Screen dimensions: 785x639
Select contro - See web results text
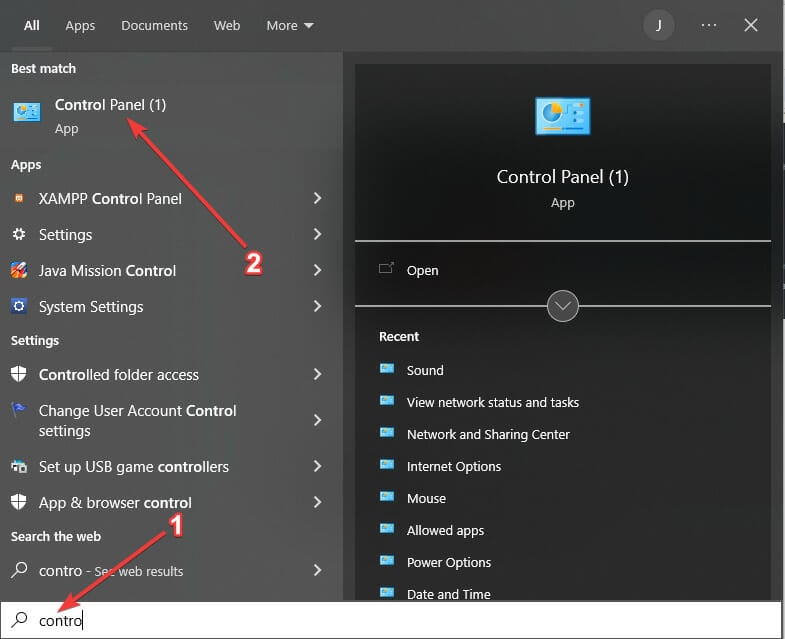tap(111, 571)
